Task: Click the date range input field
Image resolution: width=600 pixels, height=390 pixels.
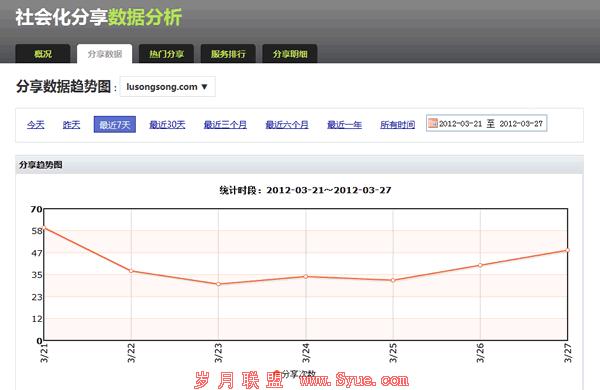Action: pyautogui.click(x=486, y=123)
